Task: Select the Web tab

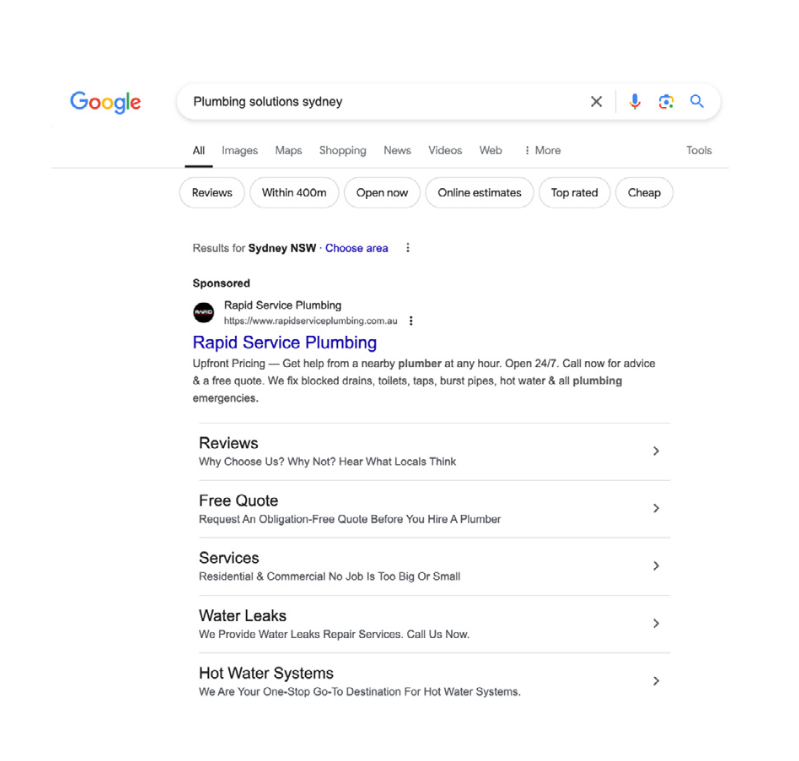Action: point(490,150)
